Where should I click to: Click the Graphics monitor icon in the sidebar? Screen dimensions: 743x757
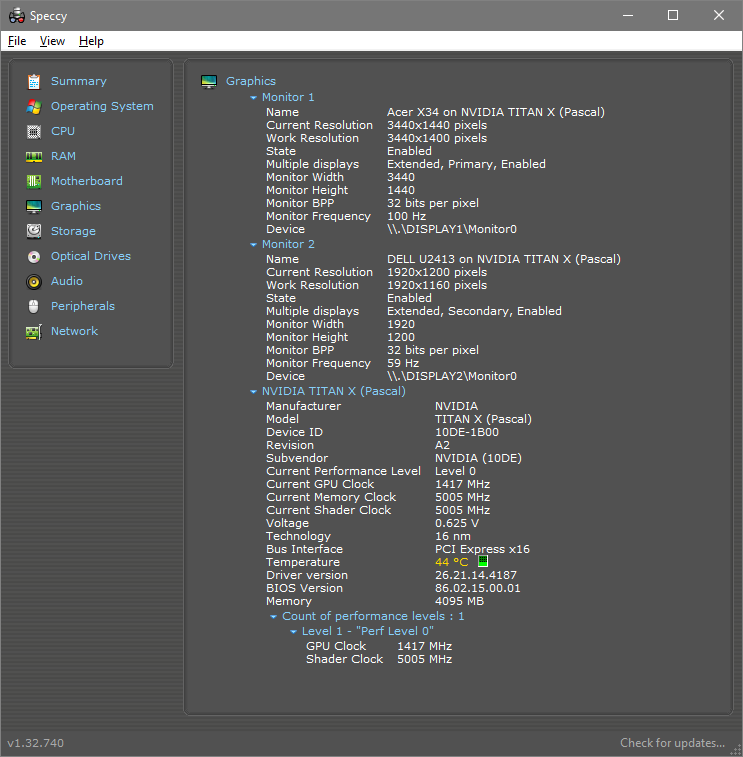tap(34, 207)
